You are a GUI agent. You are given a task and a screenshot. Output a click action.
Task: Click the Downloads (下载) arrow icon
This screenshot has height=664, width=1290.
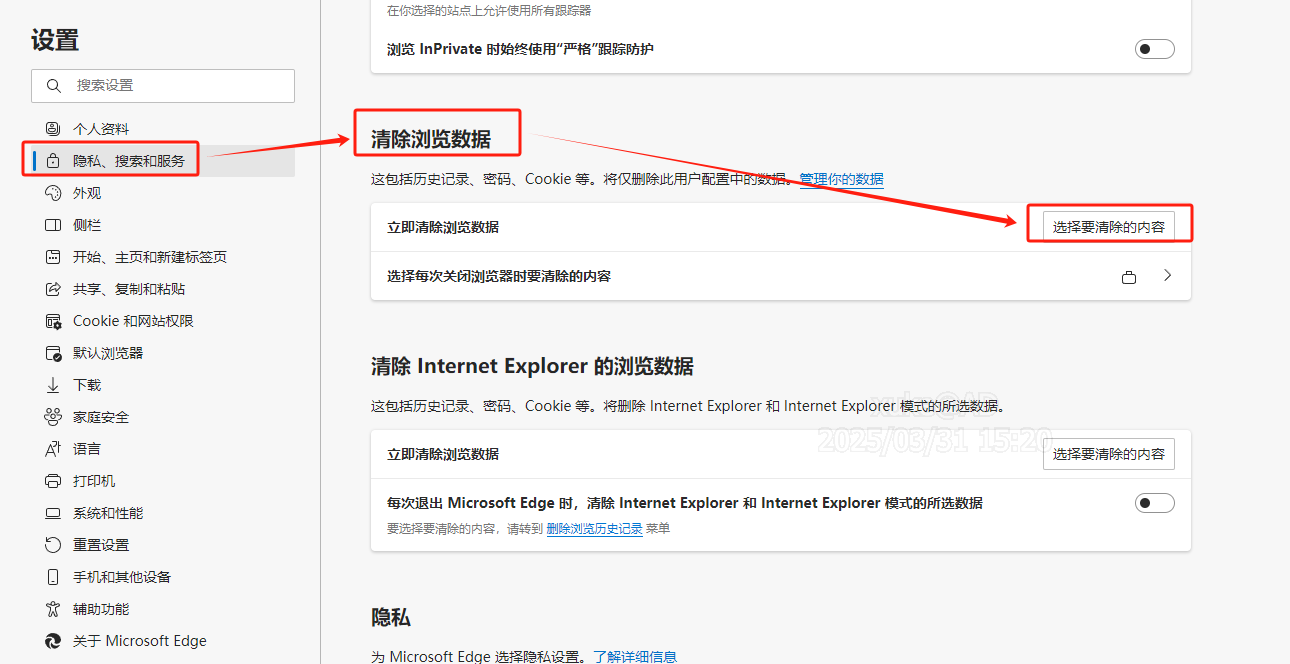53,385
